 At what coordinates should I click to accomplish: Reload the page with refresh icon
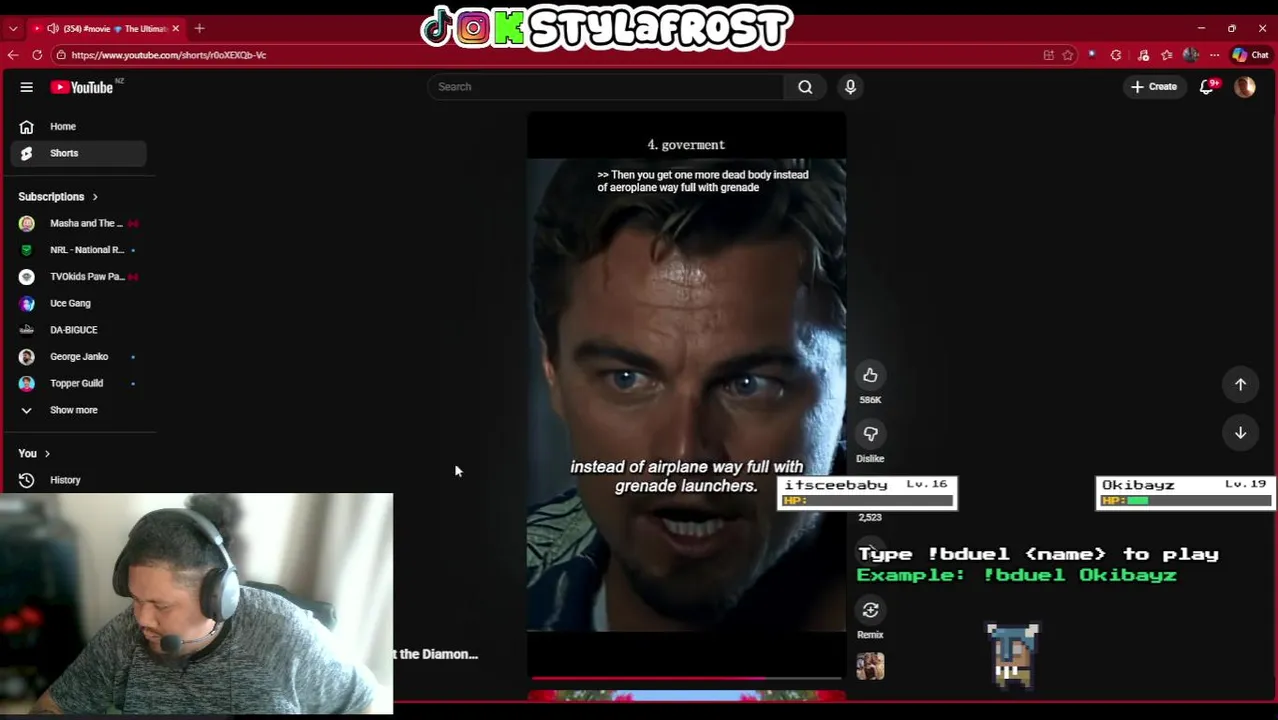(37, 55)
